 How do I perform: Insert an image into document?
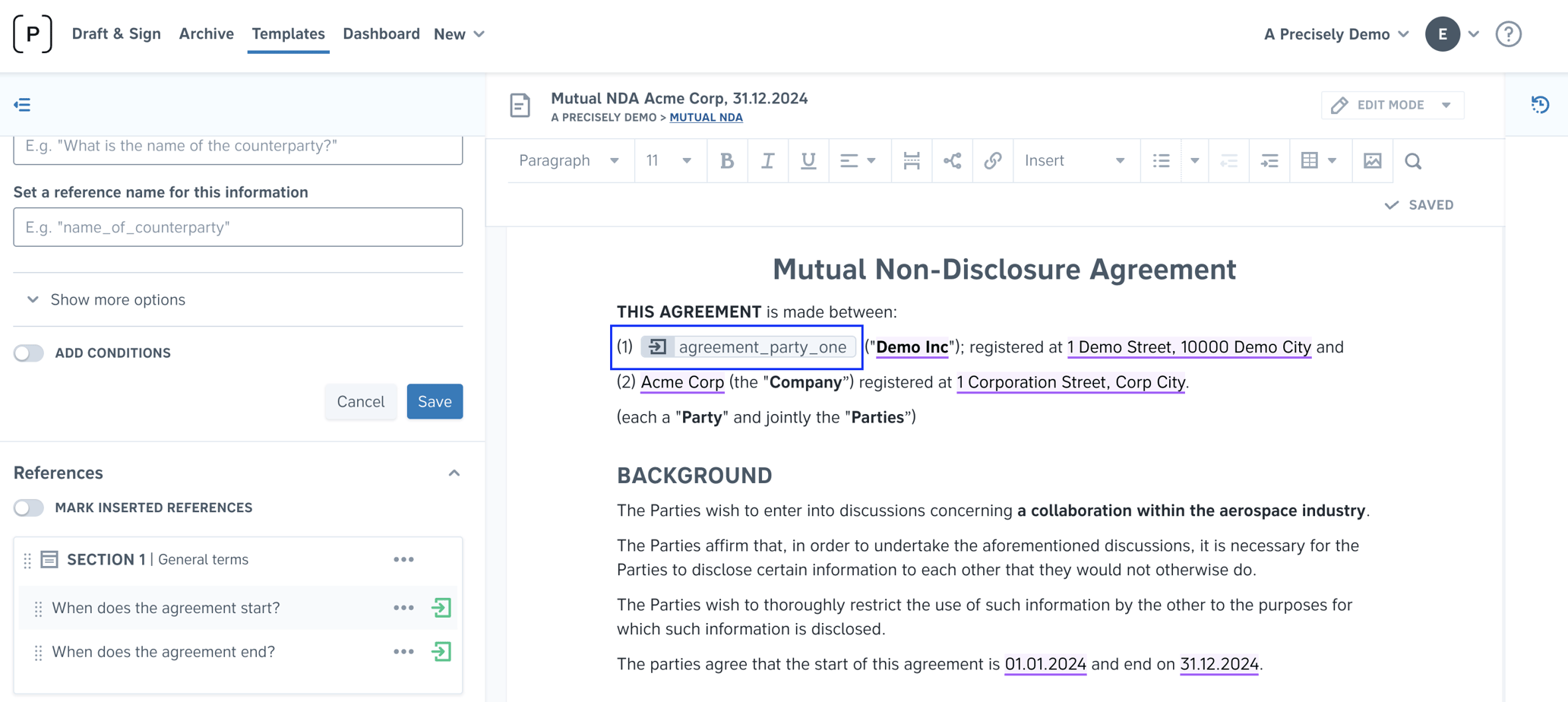coord(1373,161)
